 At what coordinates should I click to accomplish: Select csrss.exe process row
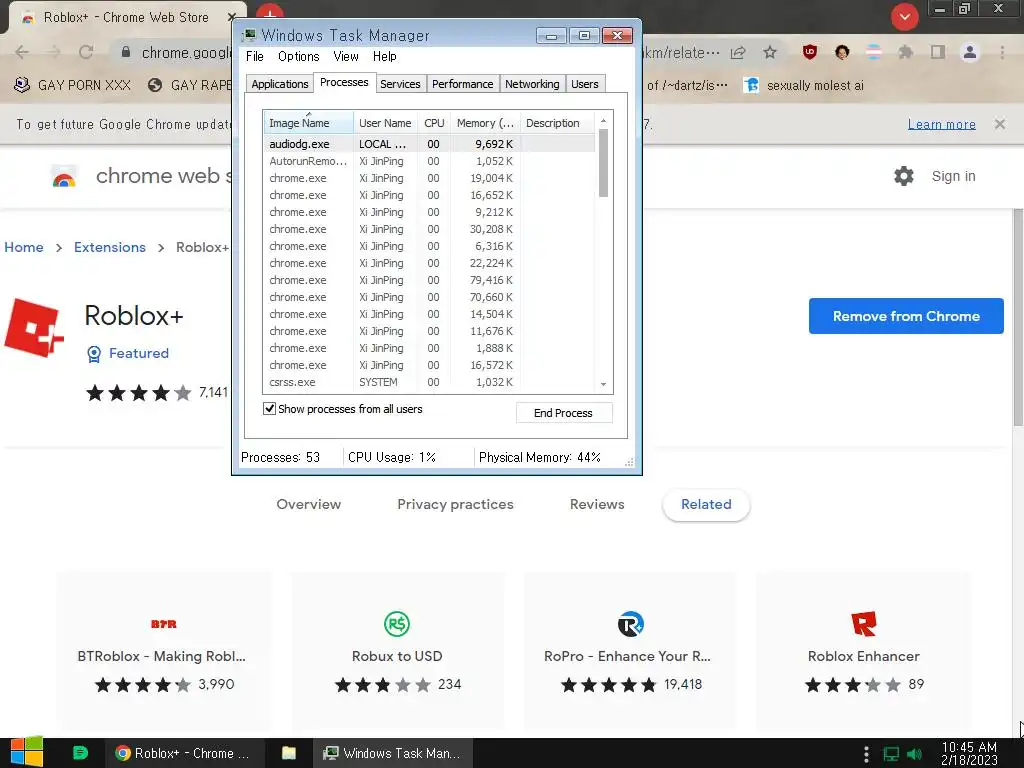pyautogui.click(x=429, y=382)
